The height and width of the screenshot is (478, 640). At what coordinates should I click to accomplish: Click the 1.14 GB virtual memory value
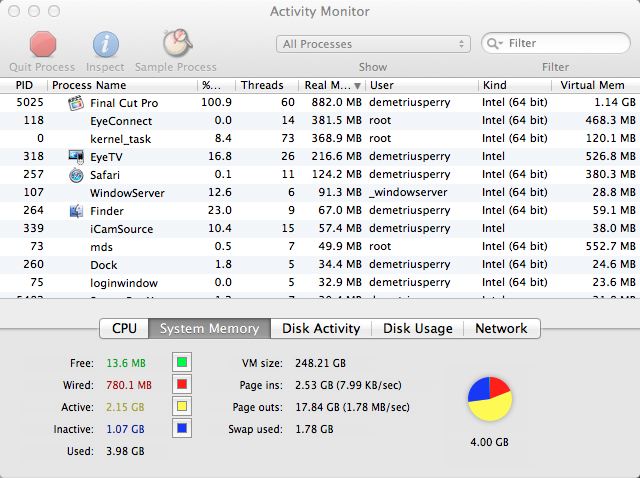(x=615, y=102)
